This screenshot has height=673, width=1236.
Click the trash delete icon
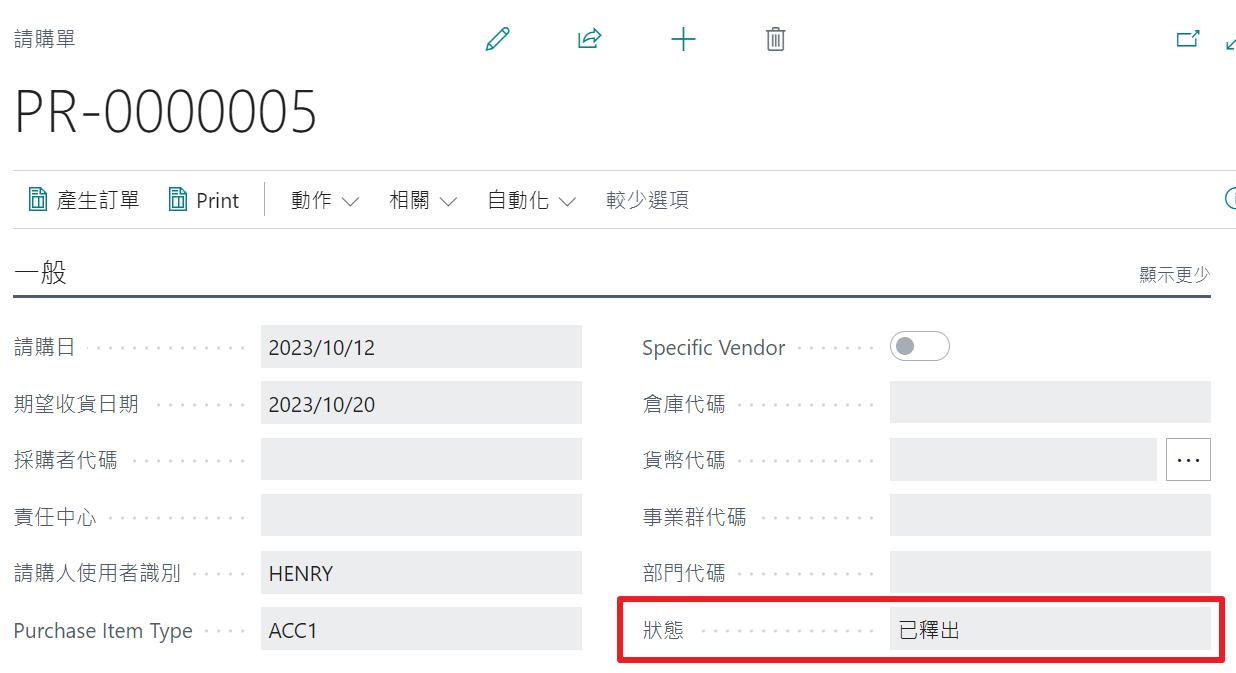[776, 39]
